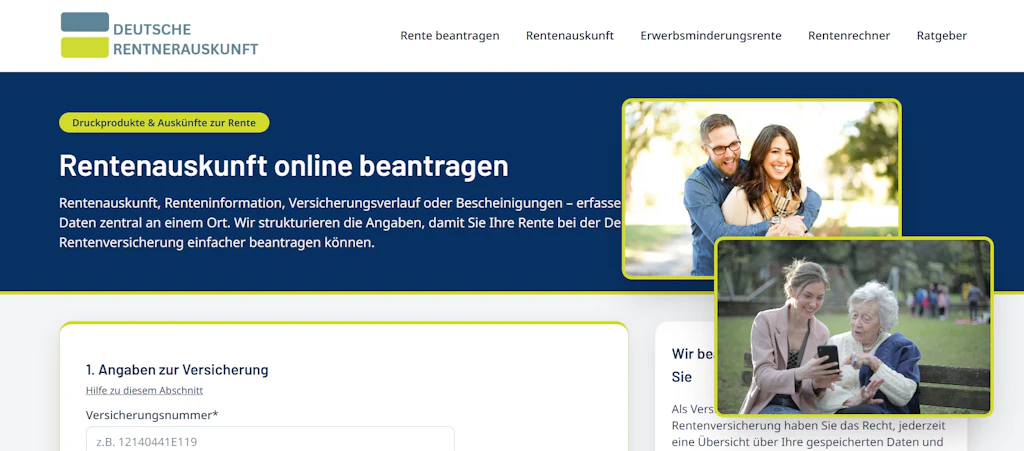Go to Erwerbsminderungsrente page
The width and height of the screenshot is (1024, 451).
(711, 36)
